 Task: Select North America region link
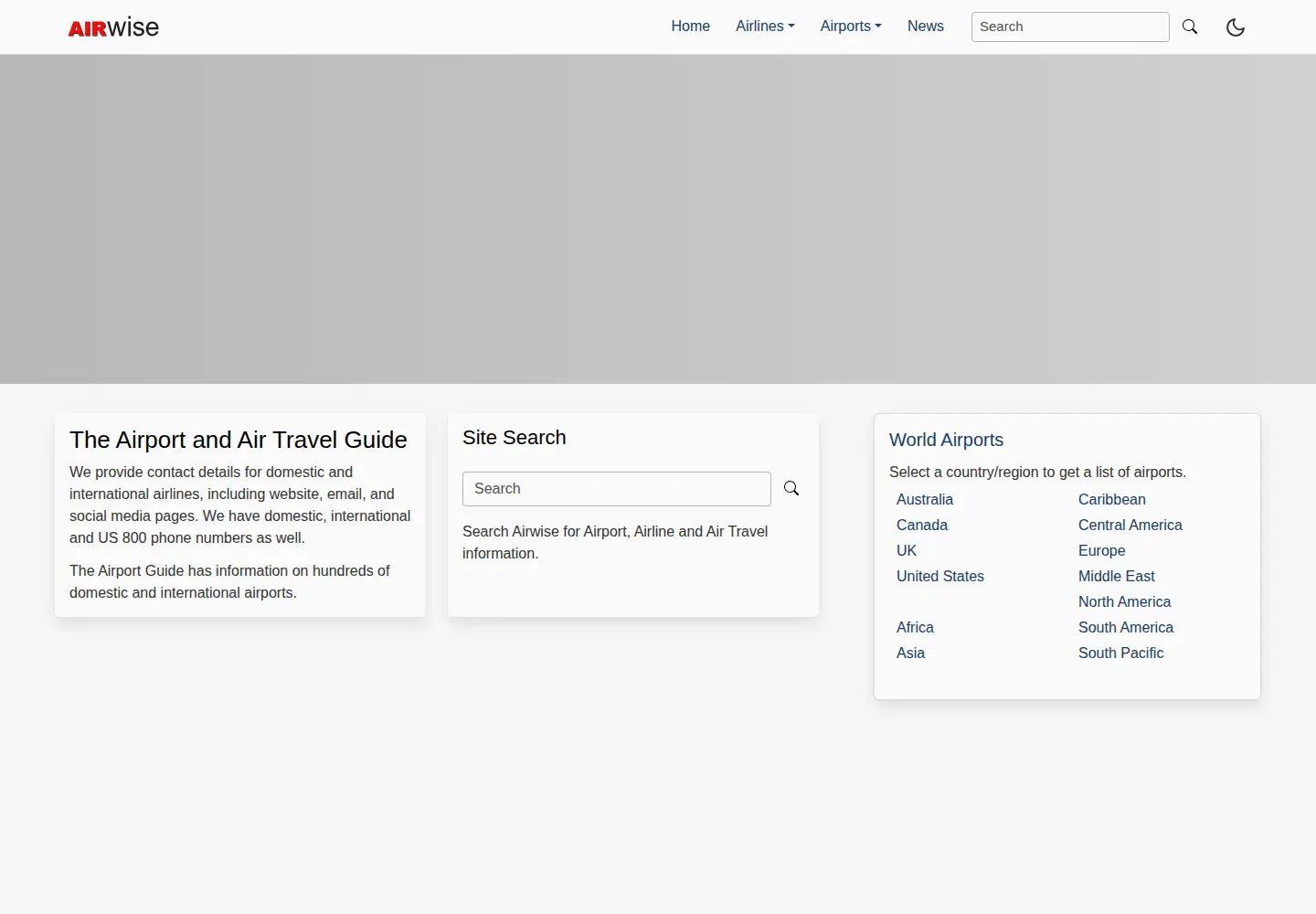coord(1124,601)
